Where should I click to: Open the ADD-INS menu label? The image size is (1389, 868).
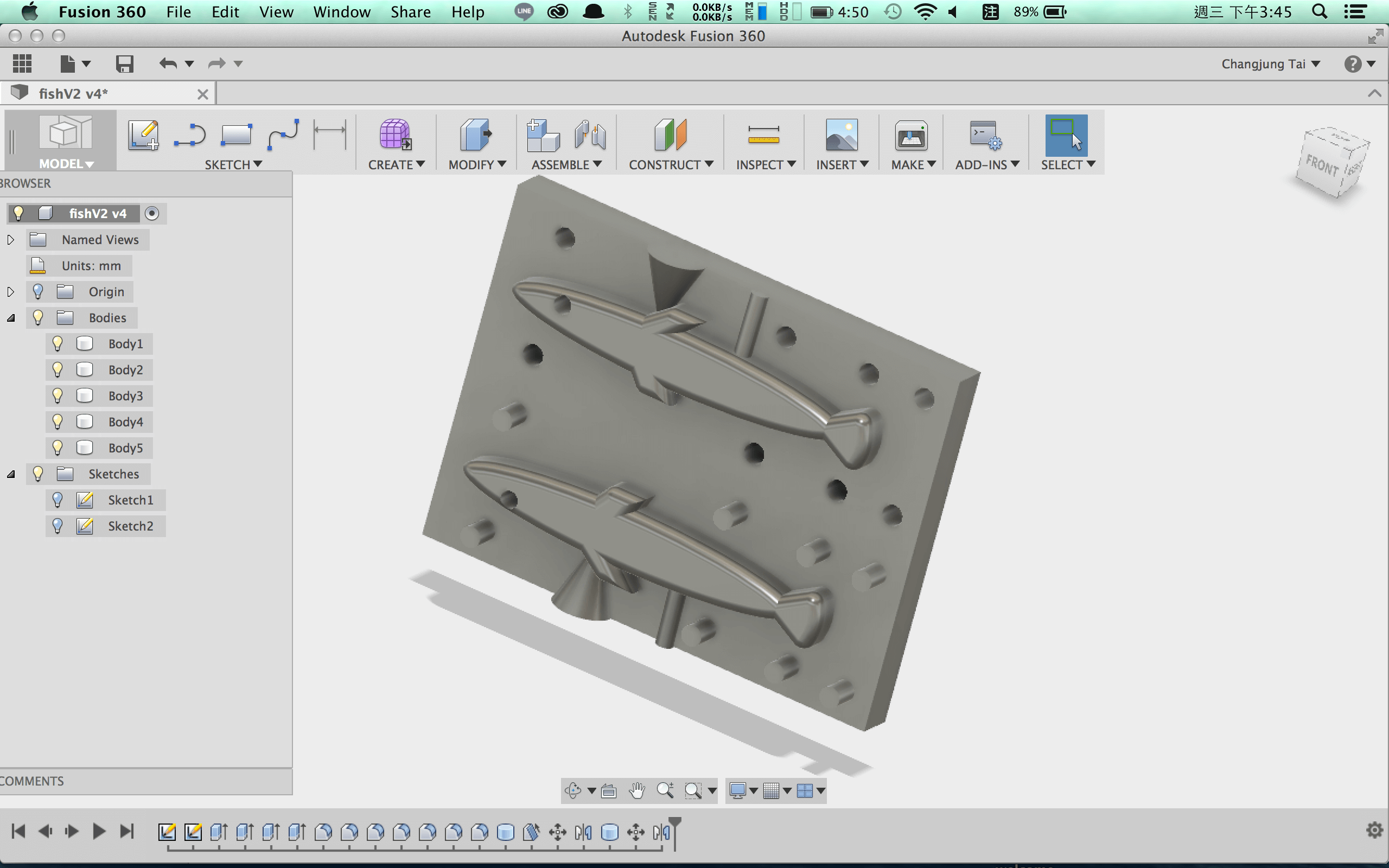[x=987, y=165]
